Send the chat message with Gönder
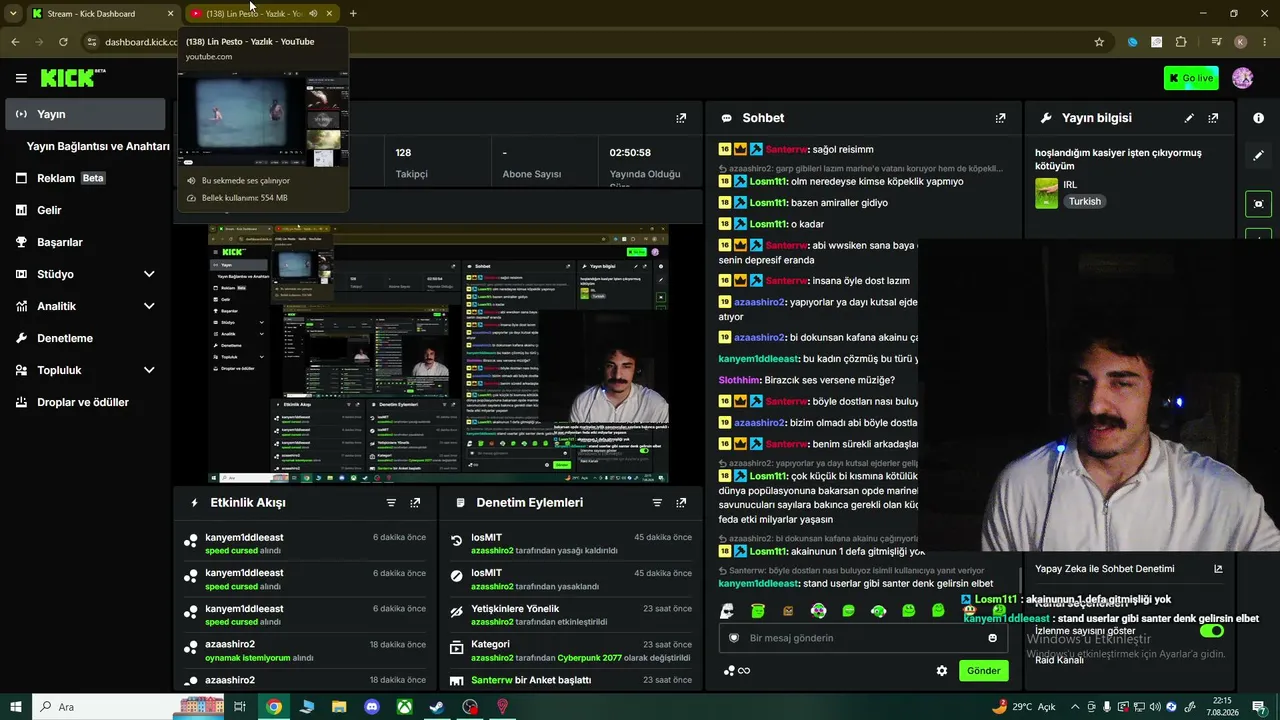The image size is (1280, 720). point(983,671)
